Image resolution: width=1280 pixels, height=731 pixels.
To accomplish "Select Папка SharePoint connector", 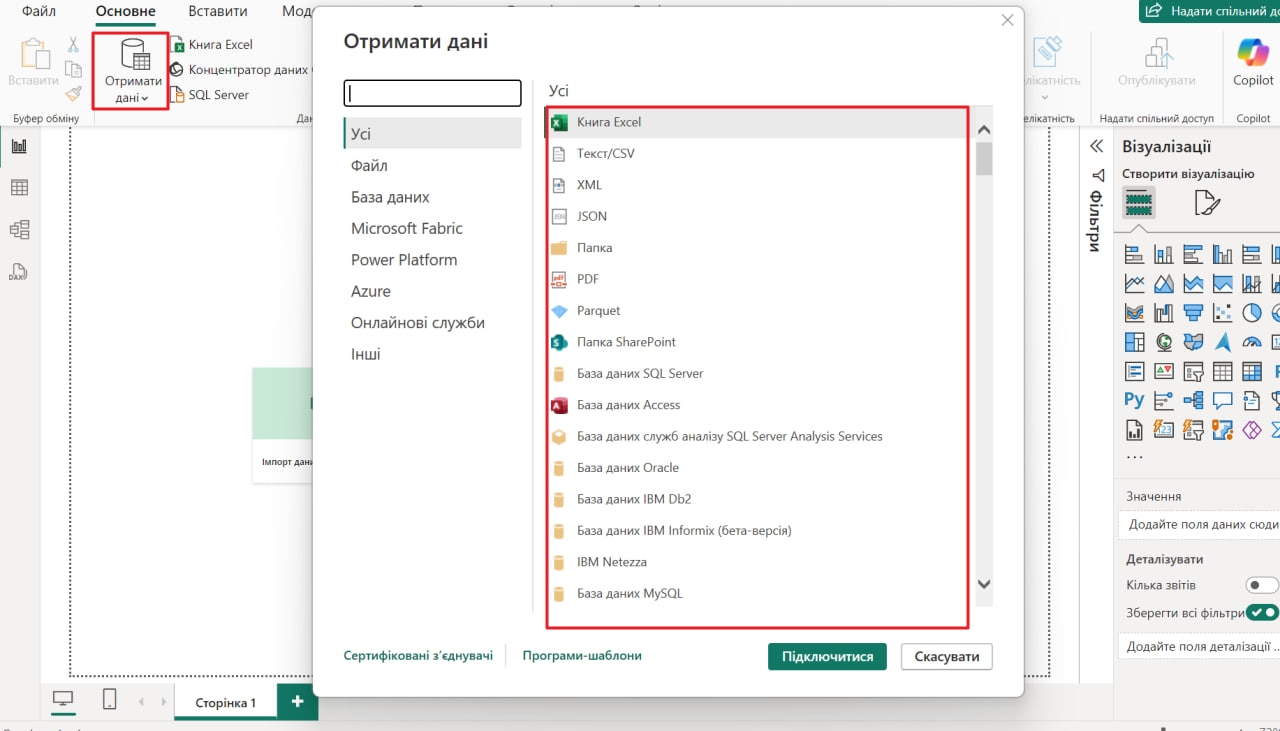I will [x=758, y=342].
